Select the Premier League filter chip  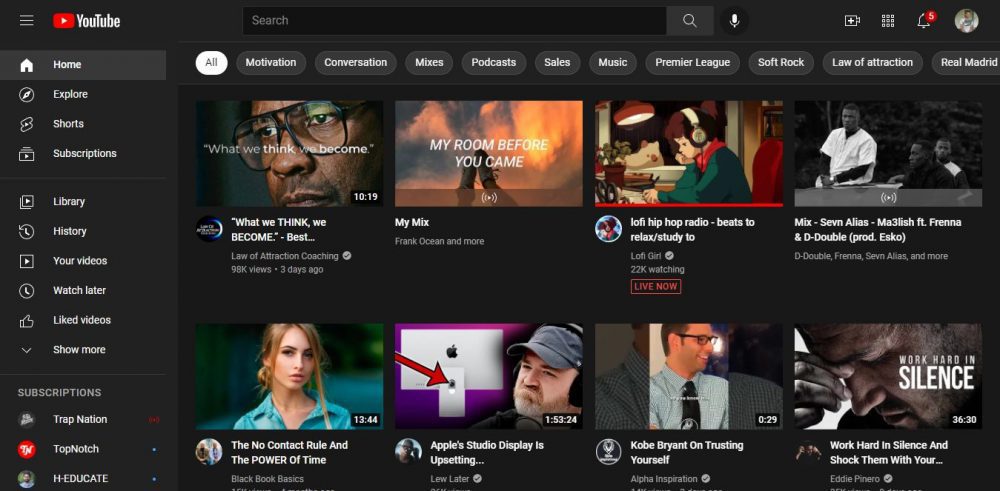point(693,62)
